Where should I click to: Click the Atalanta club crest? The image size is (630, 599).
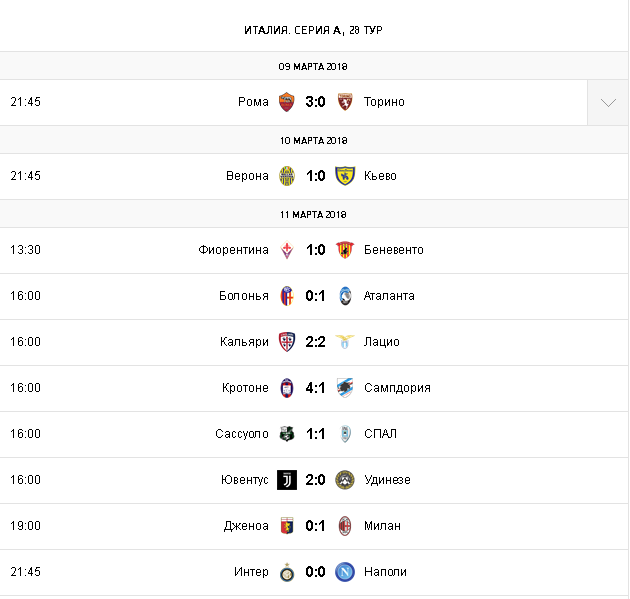[x=345, y=296]
